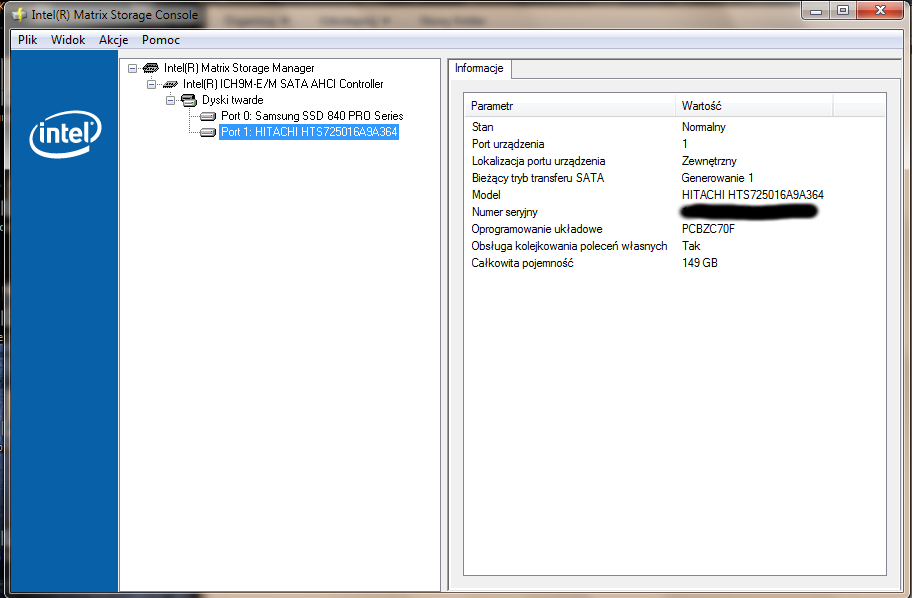Image resolution: width=912 pixels, height=598 pixels.
Task: Select Intel(R) Matrix Storage Manager tree item
Action: (x=239, y=68)
